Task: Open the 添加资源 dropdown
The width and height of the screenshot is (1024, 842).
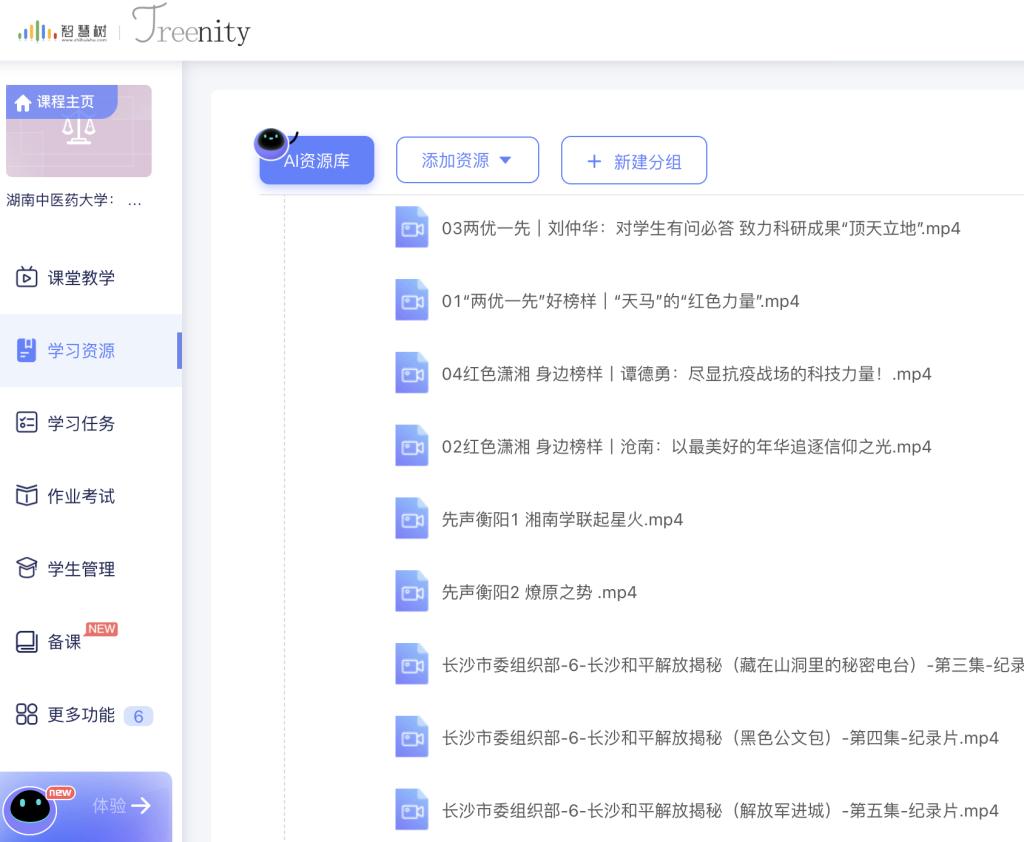Action: click(x=467, y=160)
